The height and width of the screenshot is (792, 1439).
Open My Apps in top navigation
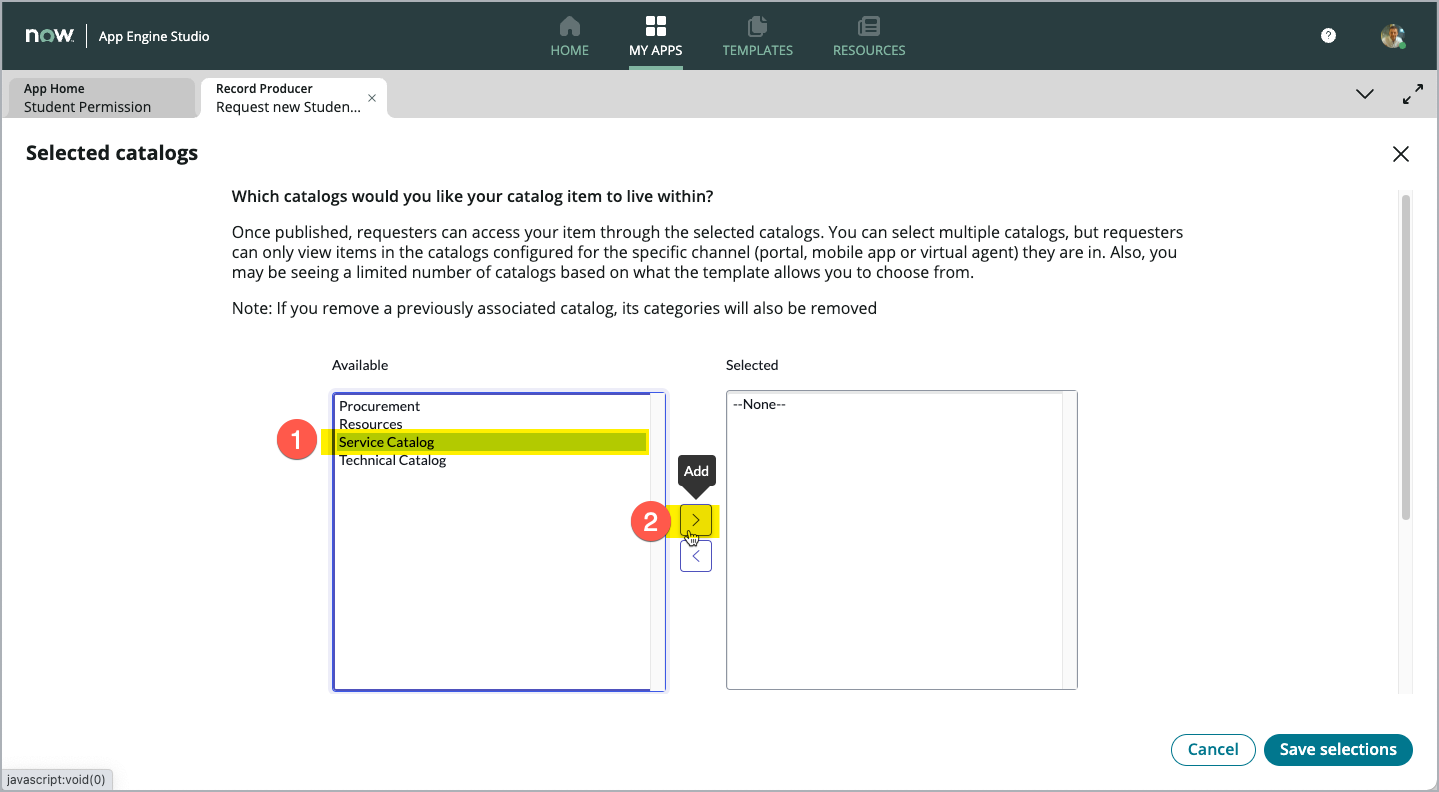coord(656,36)
